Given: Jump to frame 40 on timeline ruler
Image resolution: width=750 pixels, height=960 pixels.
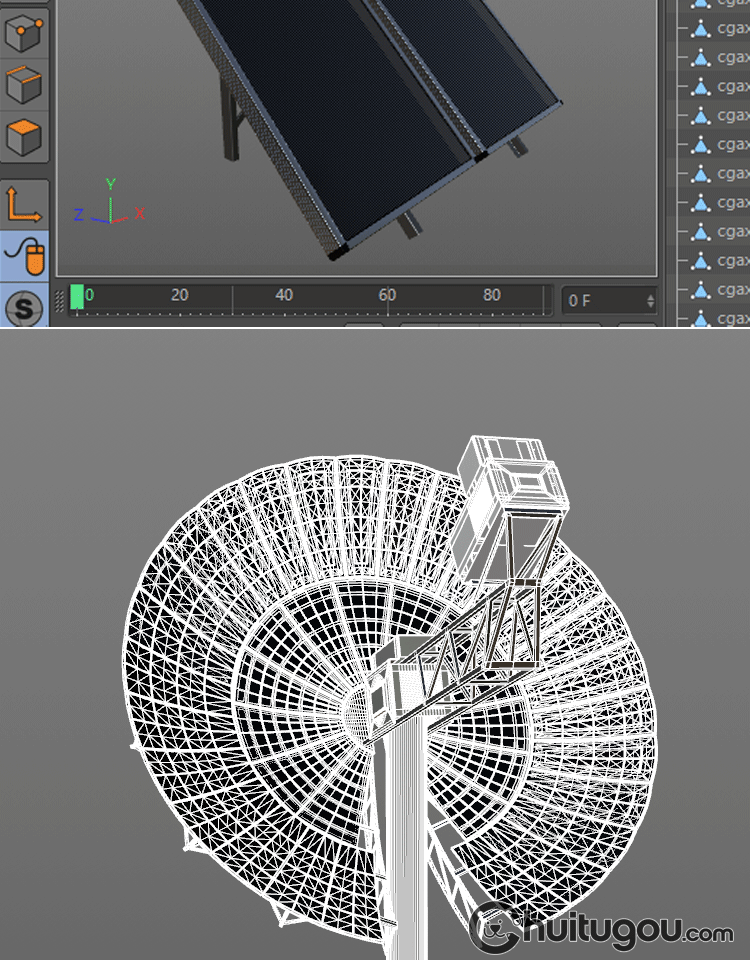Looking at the screenshot, I should click(284, 296).
